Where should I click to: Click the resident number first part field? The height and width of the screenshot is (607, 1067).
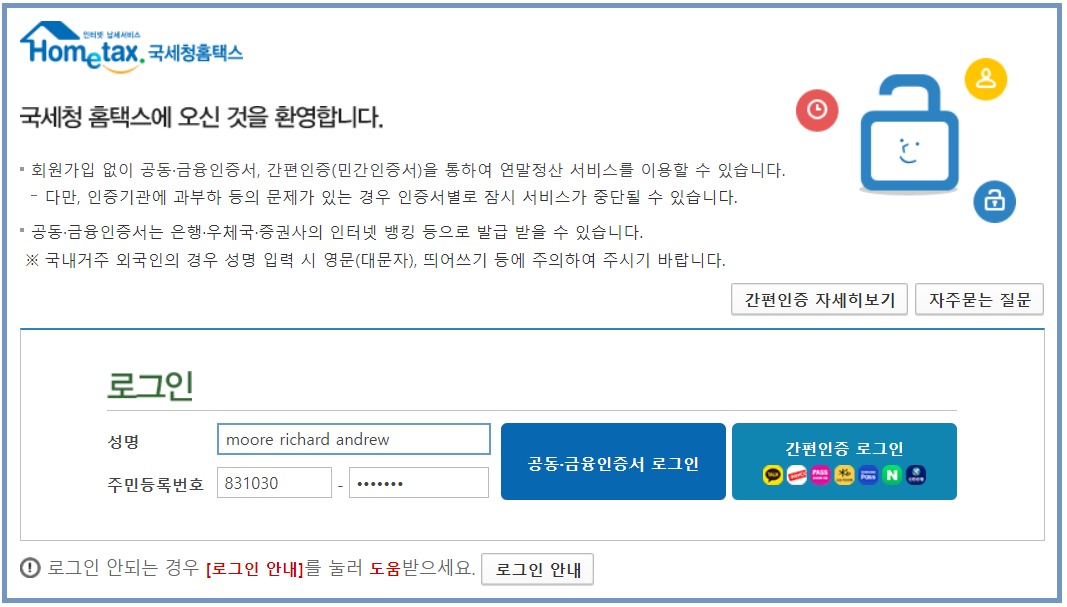(x=274, y=482)
